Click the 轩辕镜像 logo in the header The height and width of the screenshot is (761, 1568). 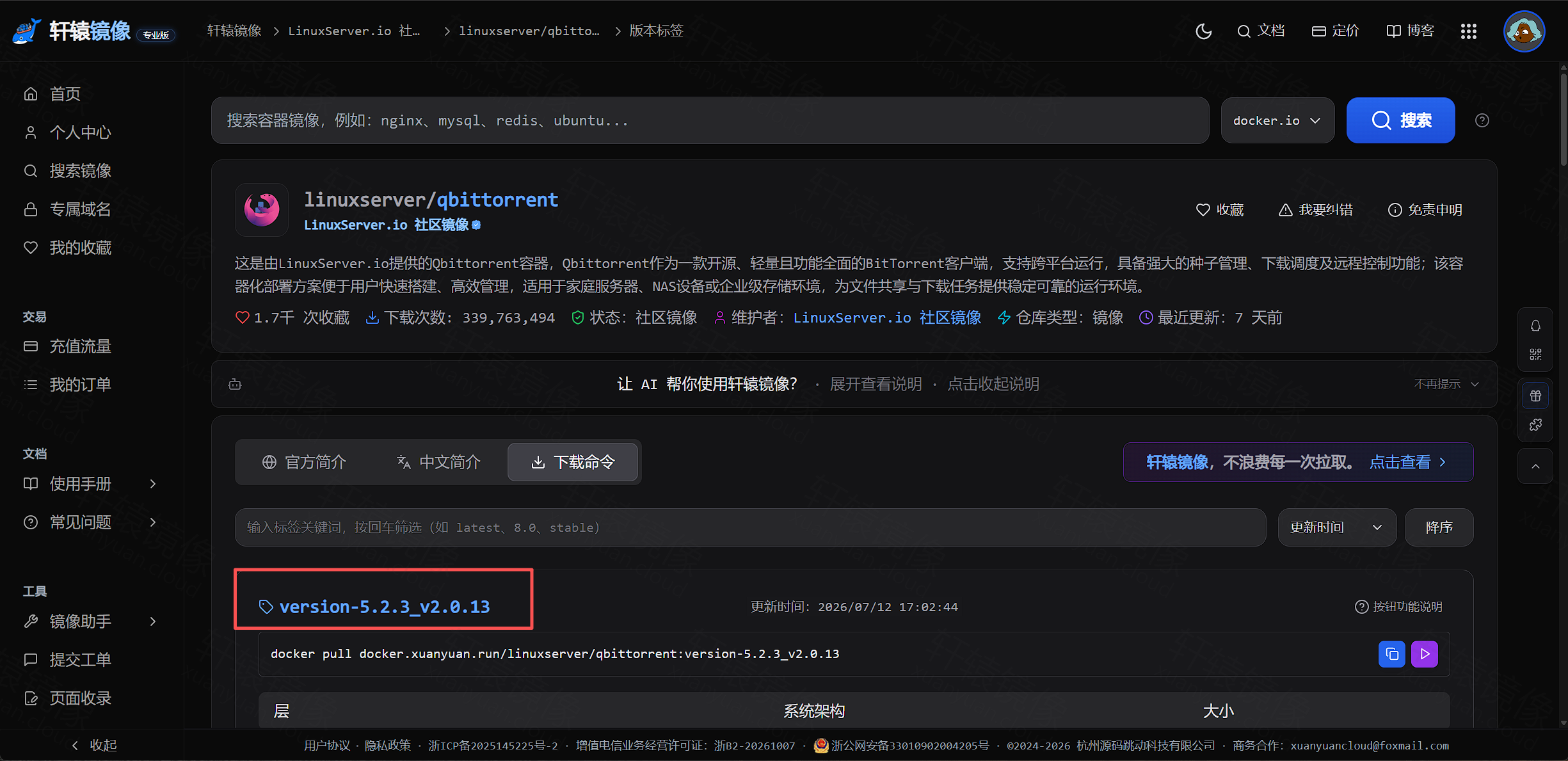pos(72,31)
